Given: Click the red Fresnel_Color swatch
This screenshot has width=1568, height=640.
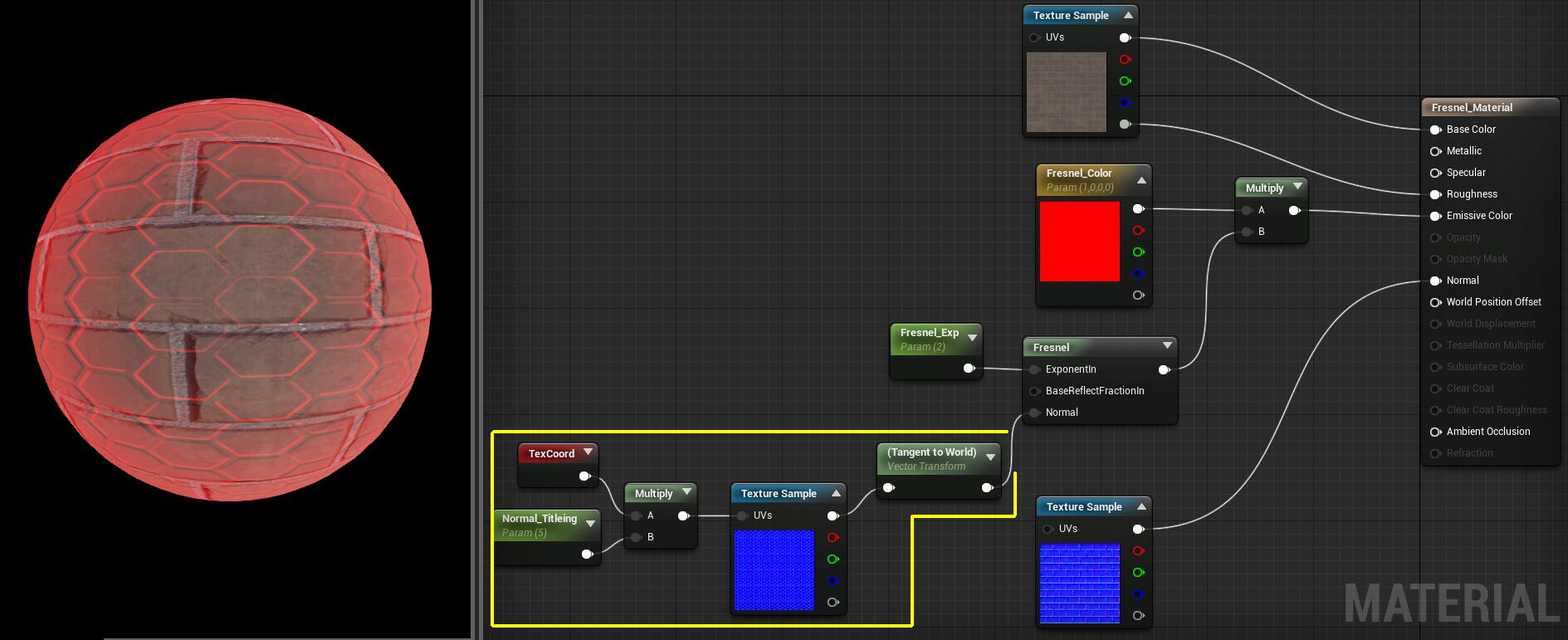Looking at the screenshot, I should (1079, 242).
